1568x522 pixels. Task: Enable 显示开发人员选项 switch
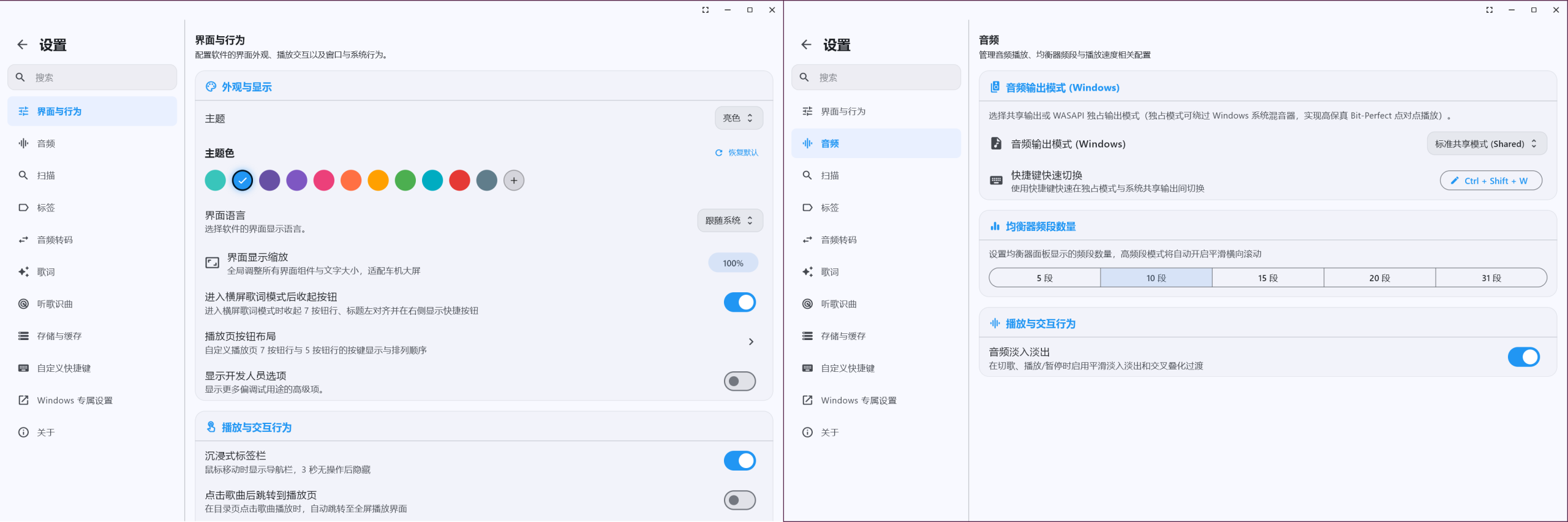739,381
